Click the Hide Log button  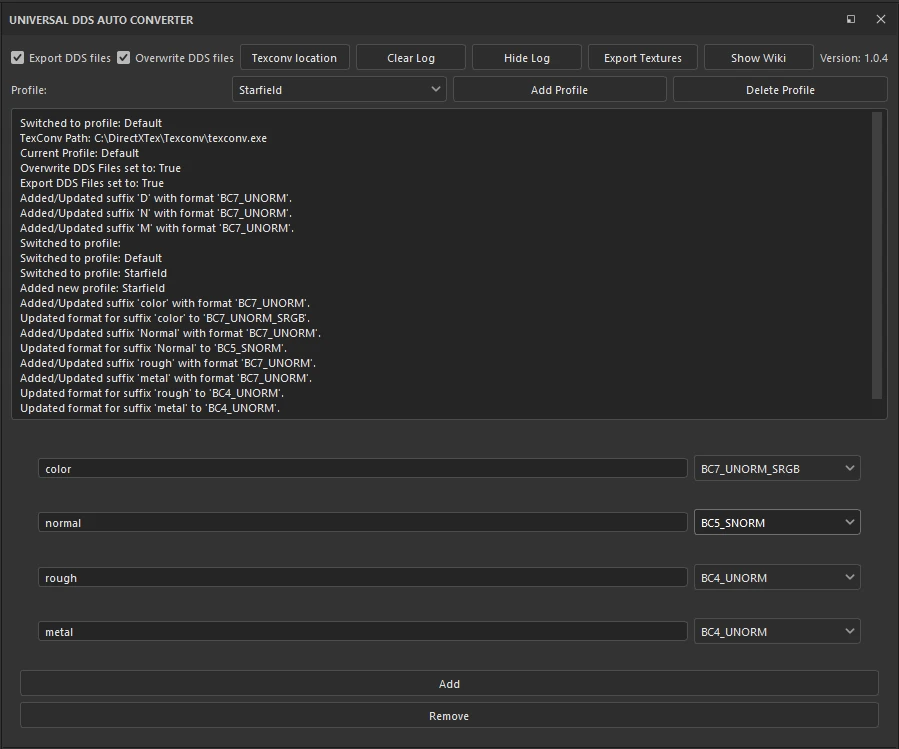526,58
